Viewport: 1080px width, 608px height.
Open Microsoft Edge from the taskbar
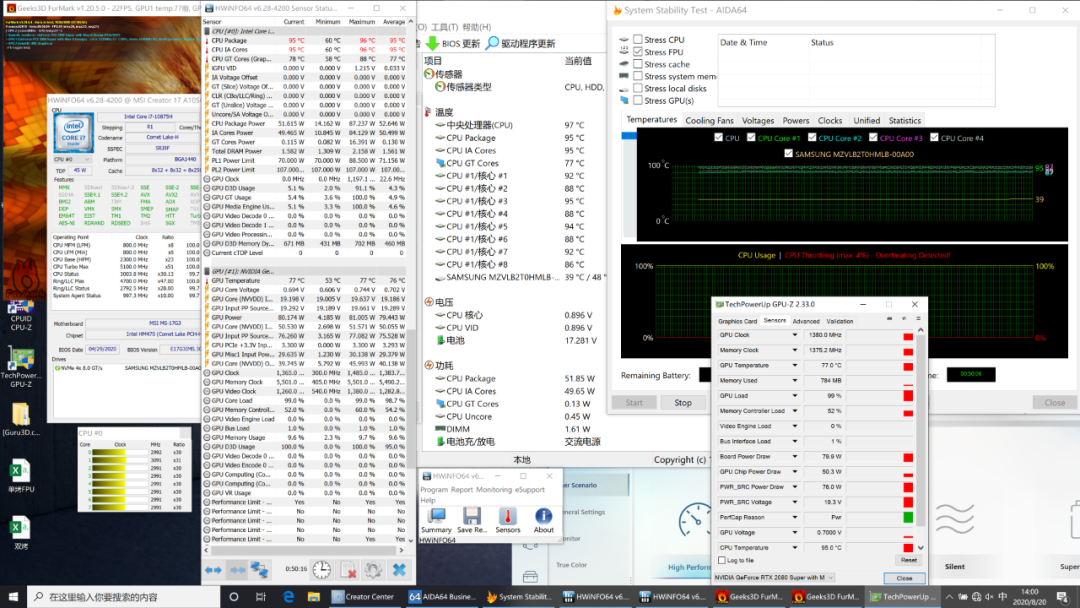tap(289, 597)
